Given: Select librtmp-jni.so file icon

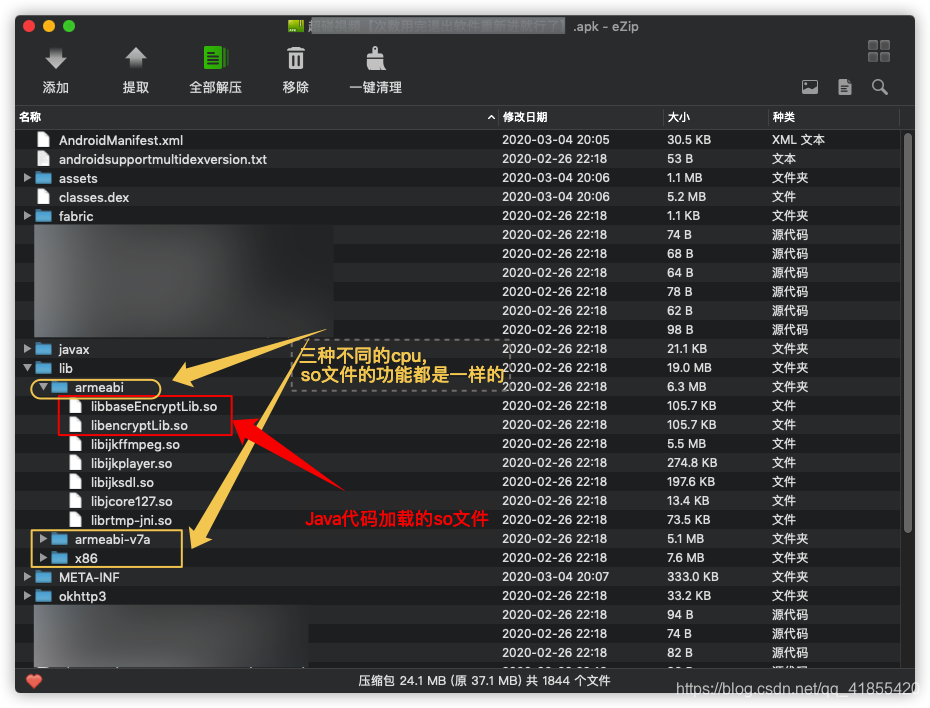Looking at the screenshot, I should [75, 520].
